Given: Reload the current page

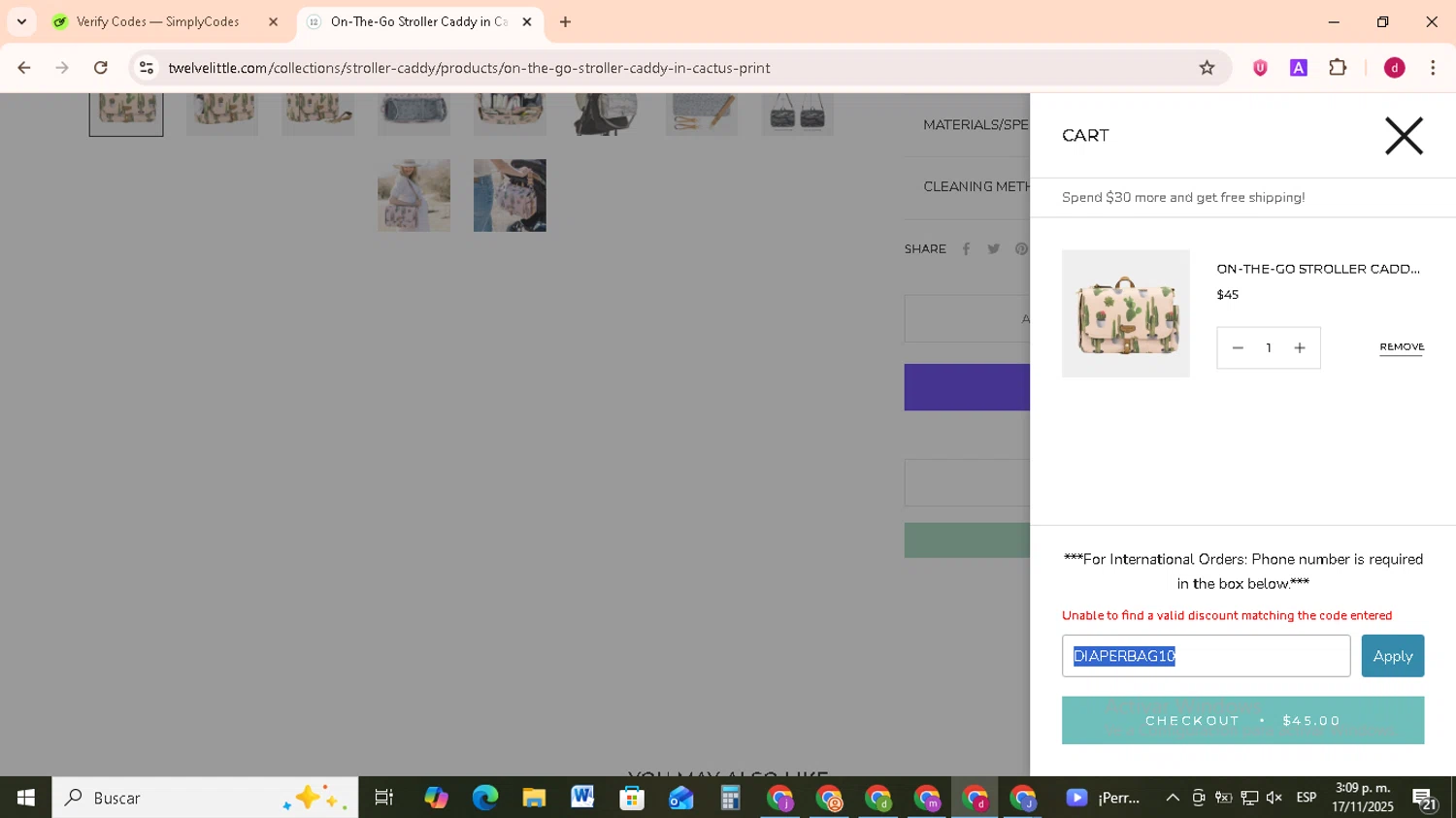Looking at the screenshot, I should click(x=101, y=67).
